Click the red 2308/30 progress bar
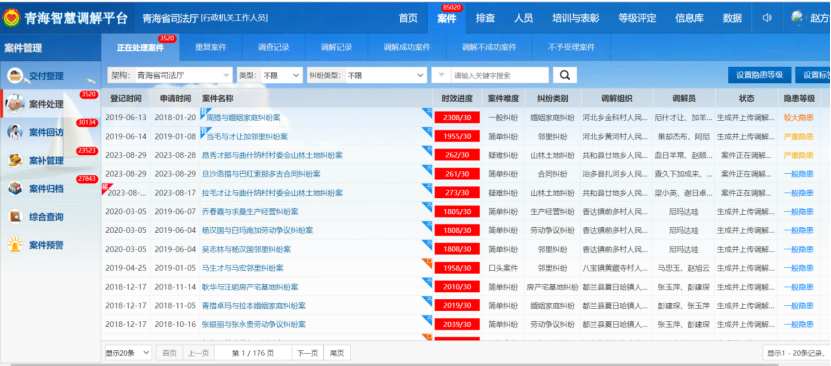 click(457, 118)
